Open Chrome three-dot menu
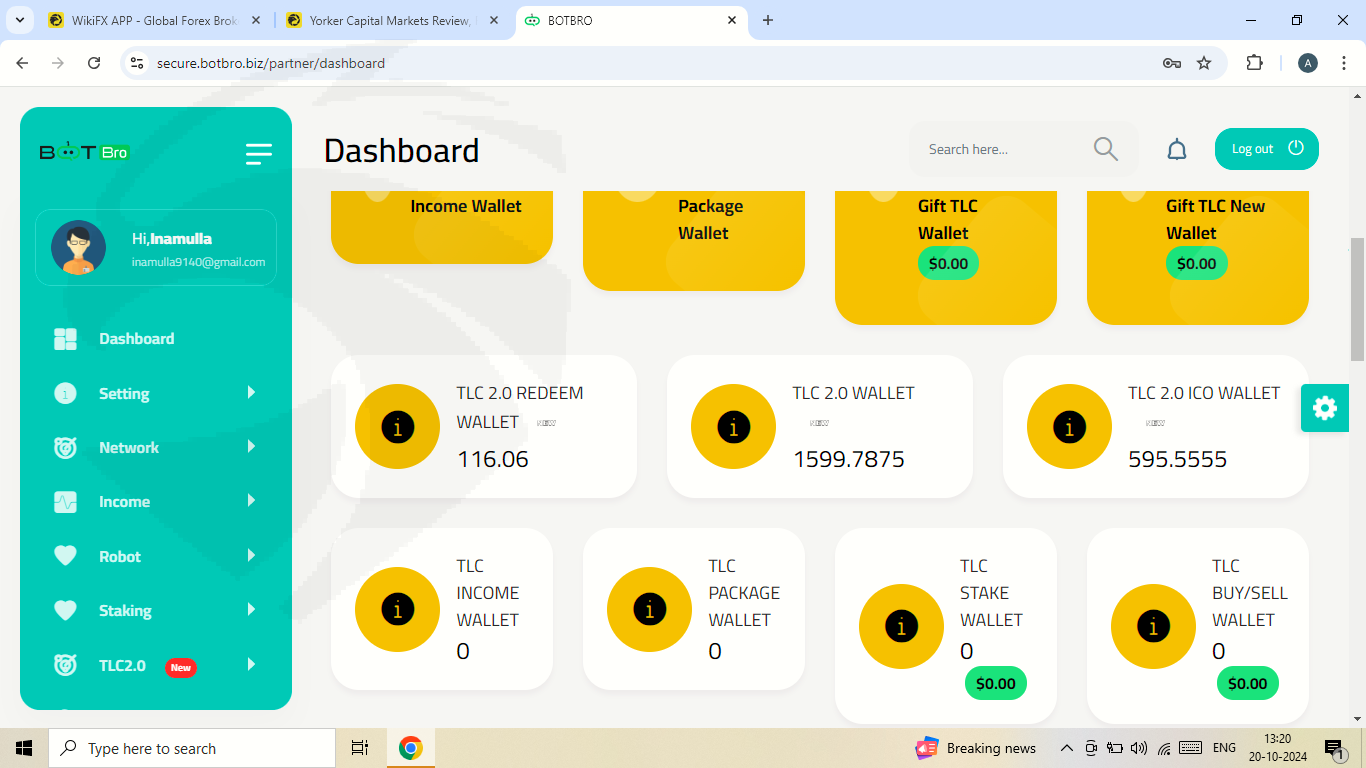Image resolution: width=1366 pixels, height=768 pixels. click(x=1344, y=63)
